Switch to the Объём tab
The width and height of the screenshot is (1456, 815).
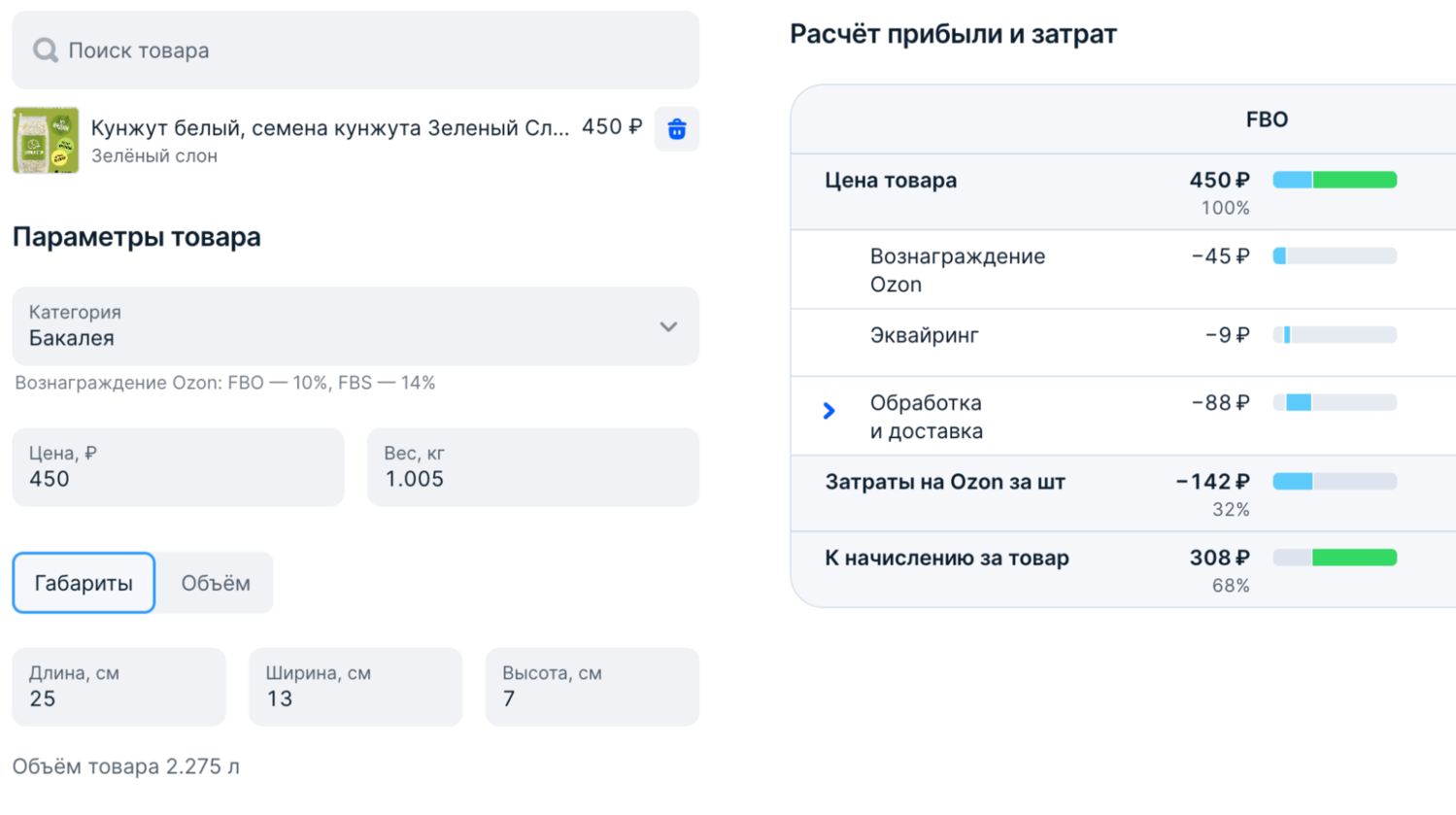coord(216,583)
